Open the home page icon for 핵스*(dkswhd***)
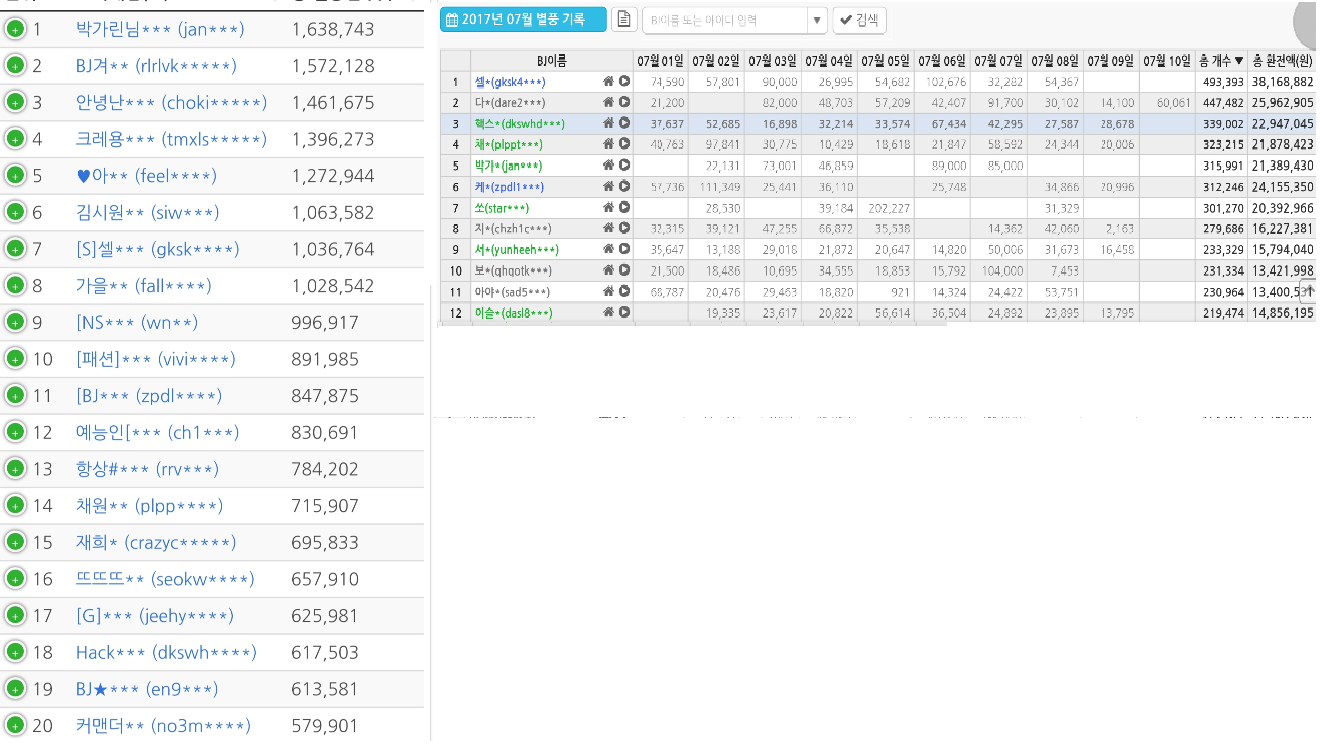This screenshot has width=1320, height=748. click(608, 123)
